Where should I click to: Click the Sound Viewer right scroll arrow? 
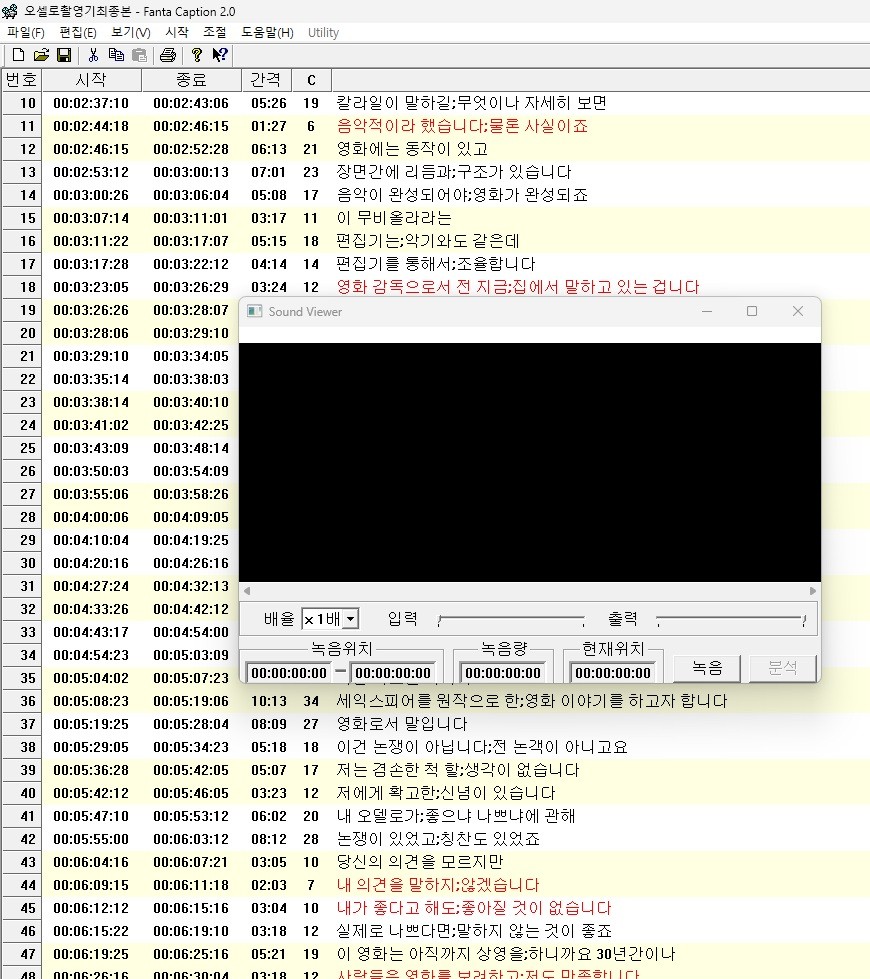click(813, 591)
